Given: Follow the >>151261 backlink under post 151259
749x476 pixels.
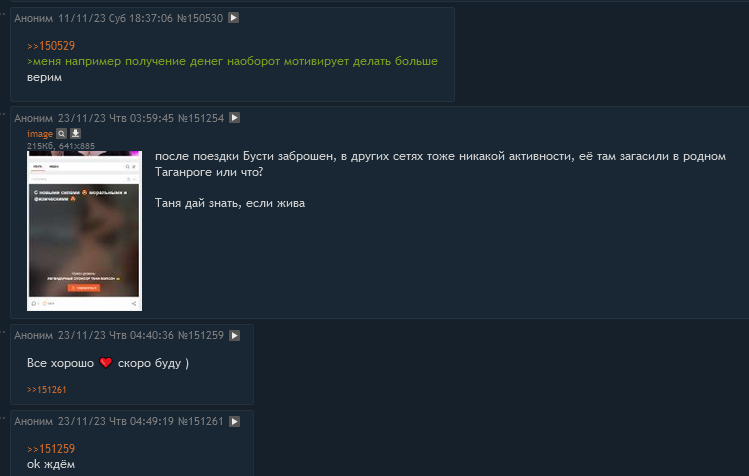Looking at the screenshot, I should click(x=47, y=389).
